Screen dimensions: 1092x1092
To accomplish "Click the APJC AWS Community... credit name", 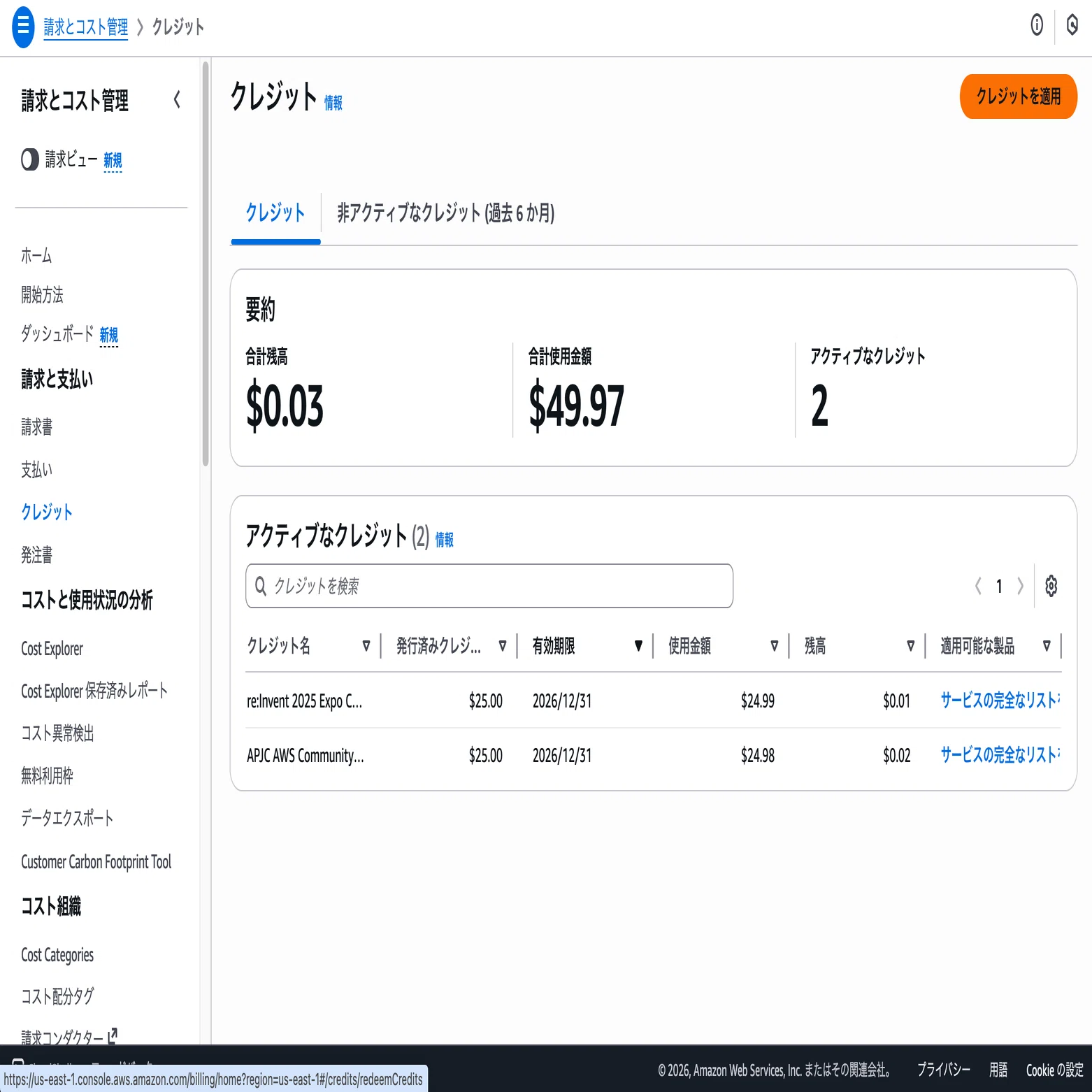I will tap(306, 756).
